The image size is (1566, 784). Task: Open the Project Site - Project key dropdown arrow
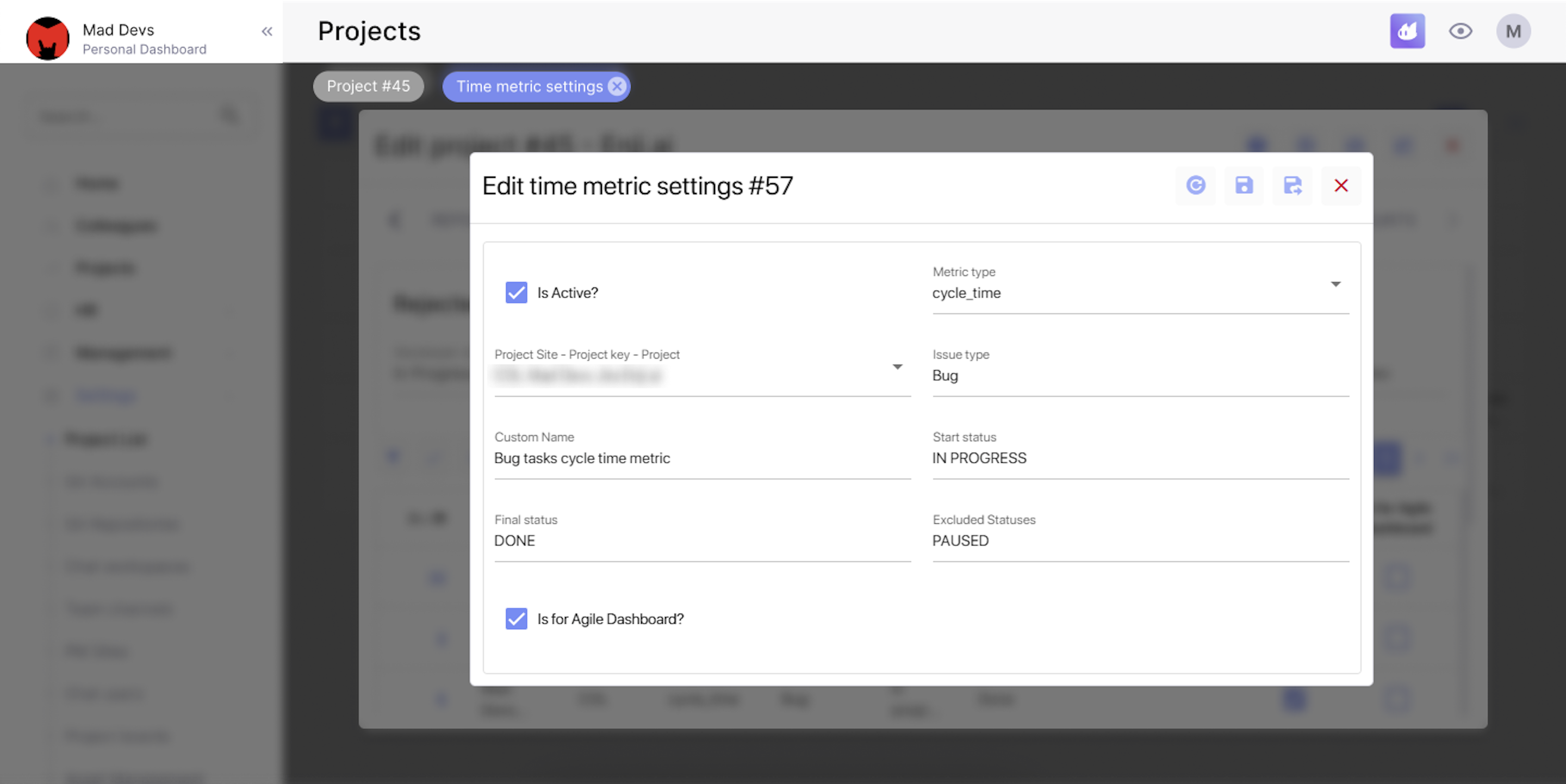[897, 366]
